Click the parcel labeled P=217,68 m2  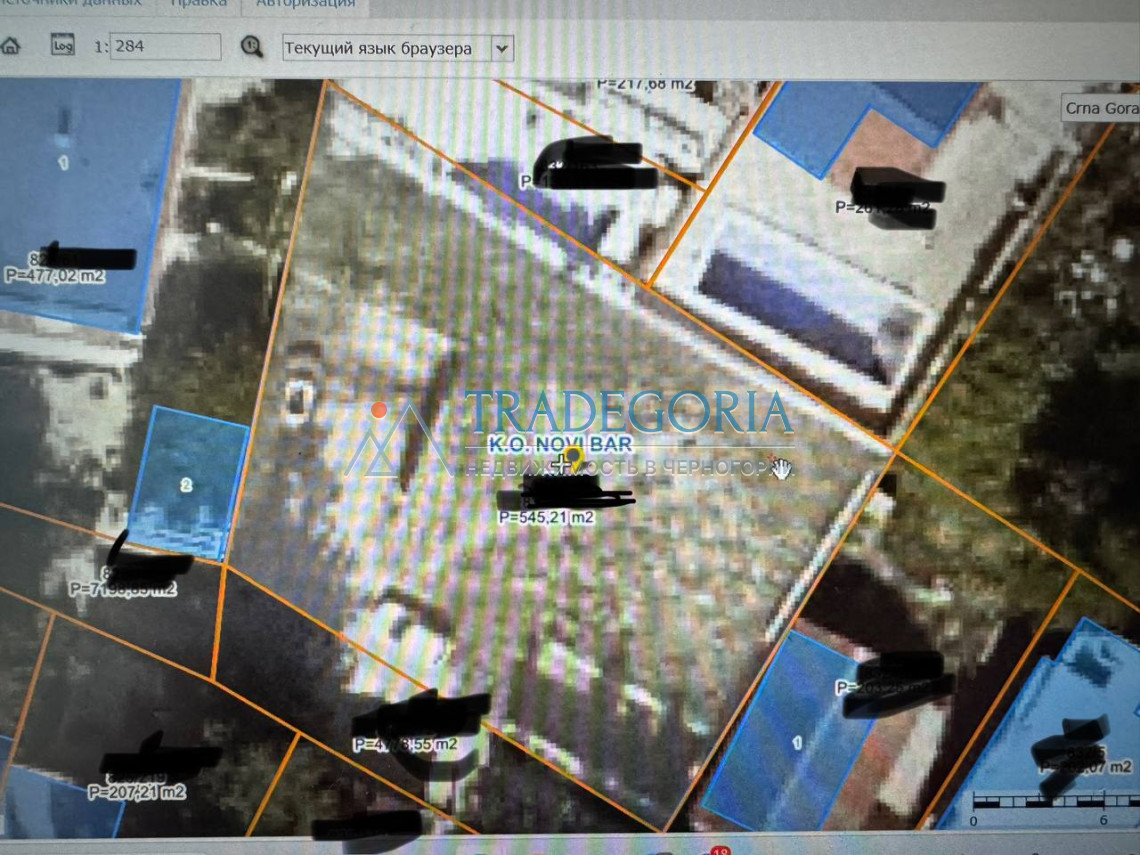tap(645, 86)
